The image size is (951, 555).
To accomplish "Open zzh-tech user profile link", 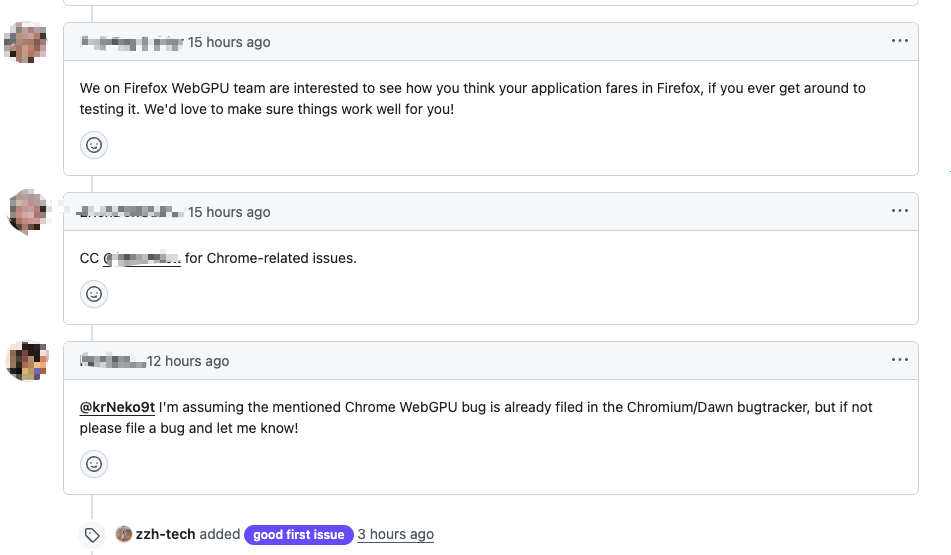I will click(x=165, y=535).
